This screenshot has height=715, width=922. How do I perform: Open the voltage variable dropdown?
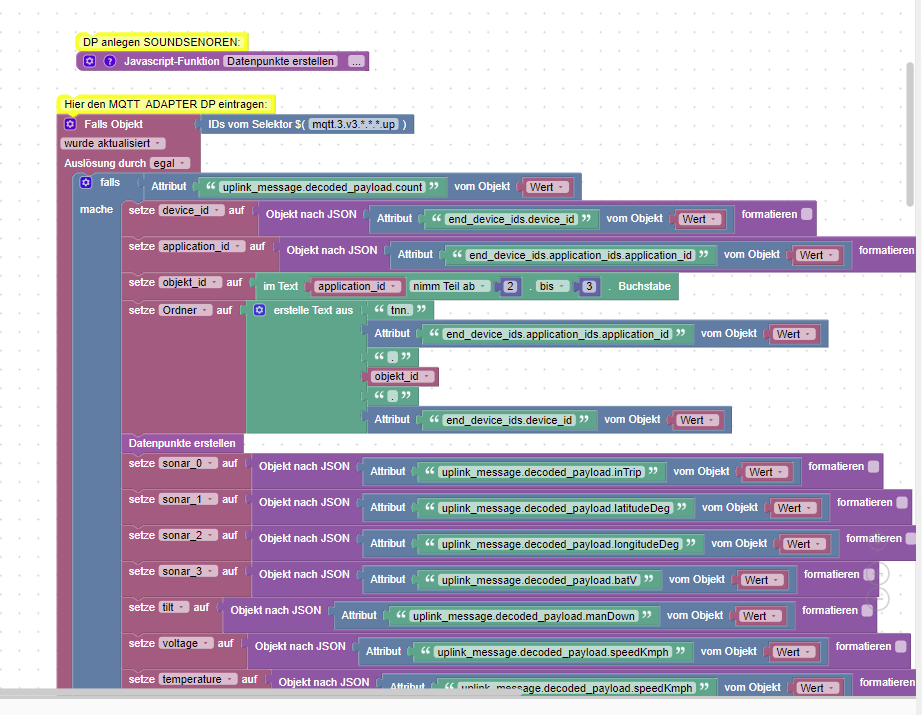(186, 643)
